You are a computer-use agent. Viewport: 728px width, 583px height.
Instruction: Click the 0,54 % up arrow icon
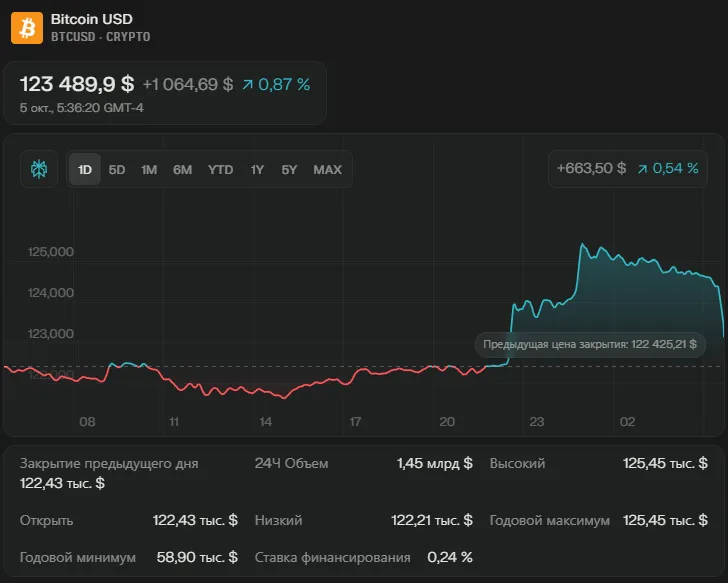click(x=642, y=168)
